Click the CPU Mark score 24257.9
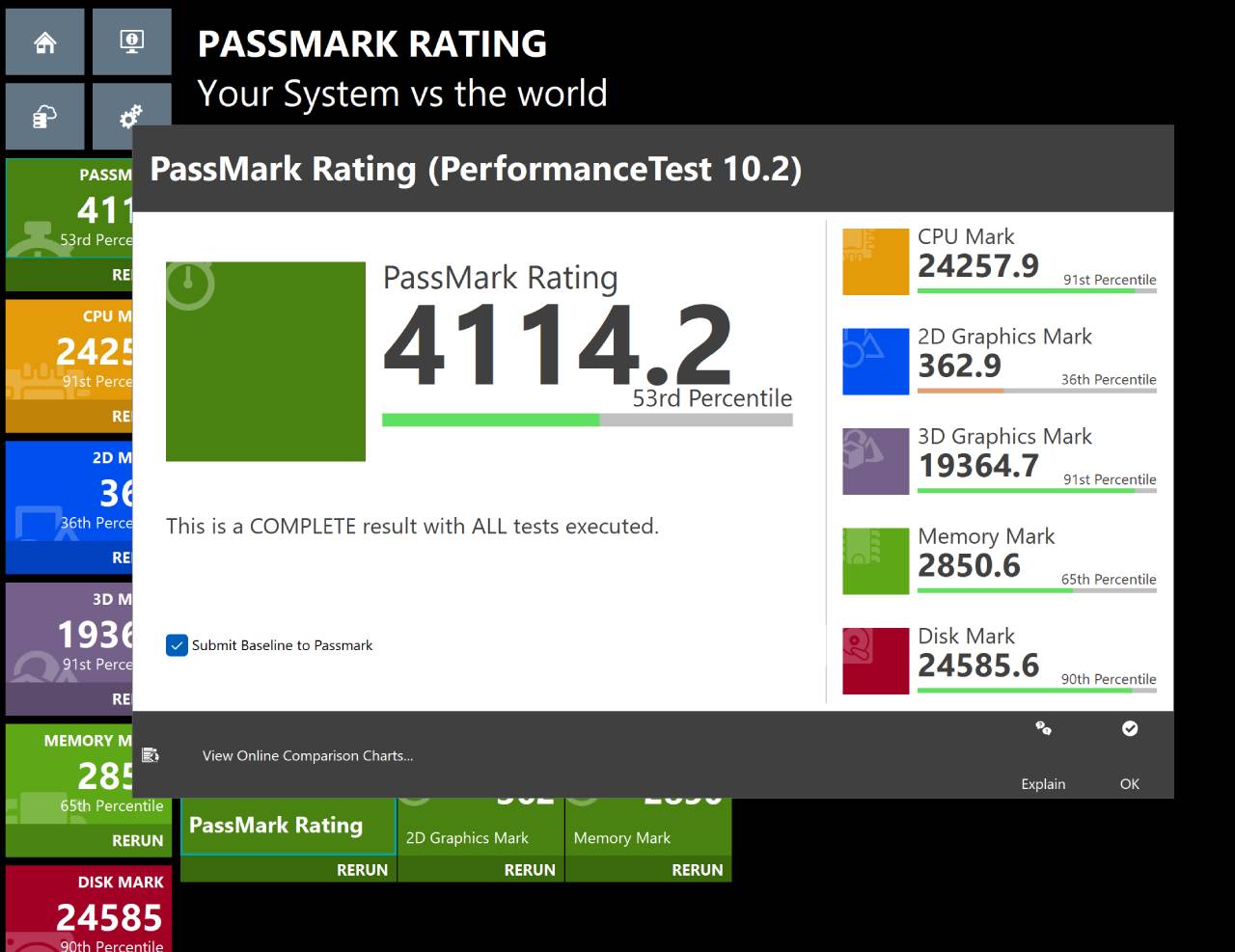Screen dimensions: 1235x952 [x=978, y=266]
